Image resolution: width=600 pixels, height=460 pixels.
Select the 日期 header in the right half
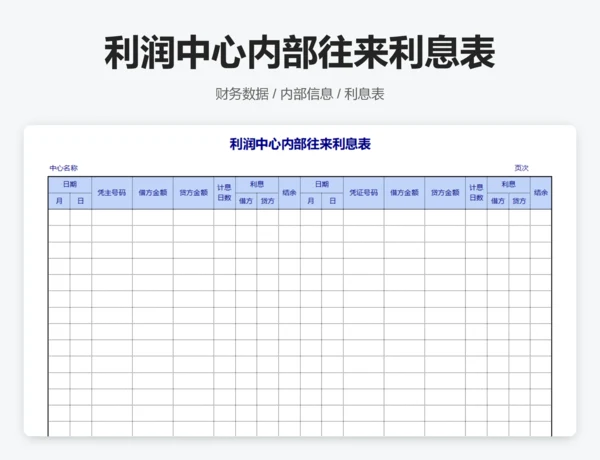pyautogui.click(x=322, y=184)
